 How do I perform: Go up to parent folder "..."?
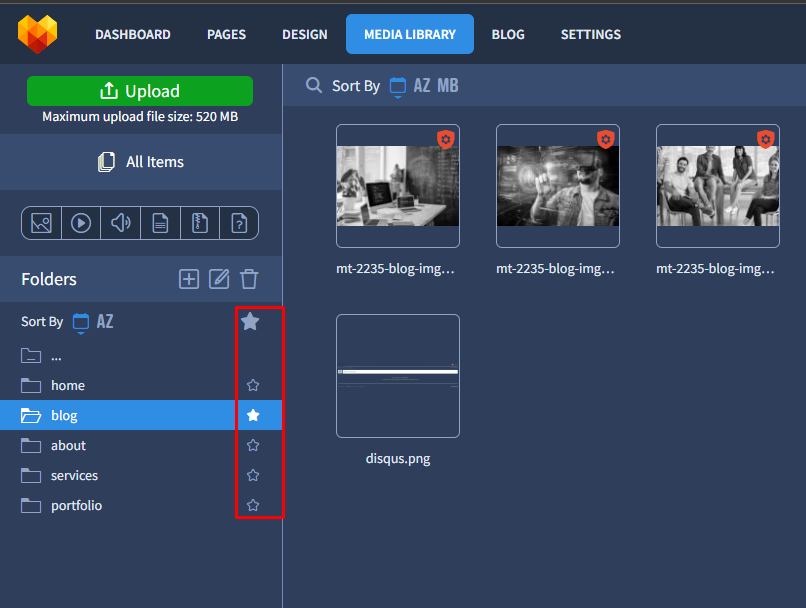(x=56, y=355)
